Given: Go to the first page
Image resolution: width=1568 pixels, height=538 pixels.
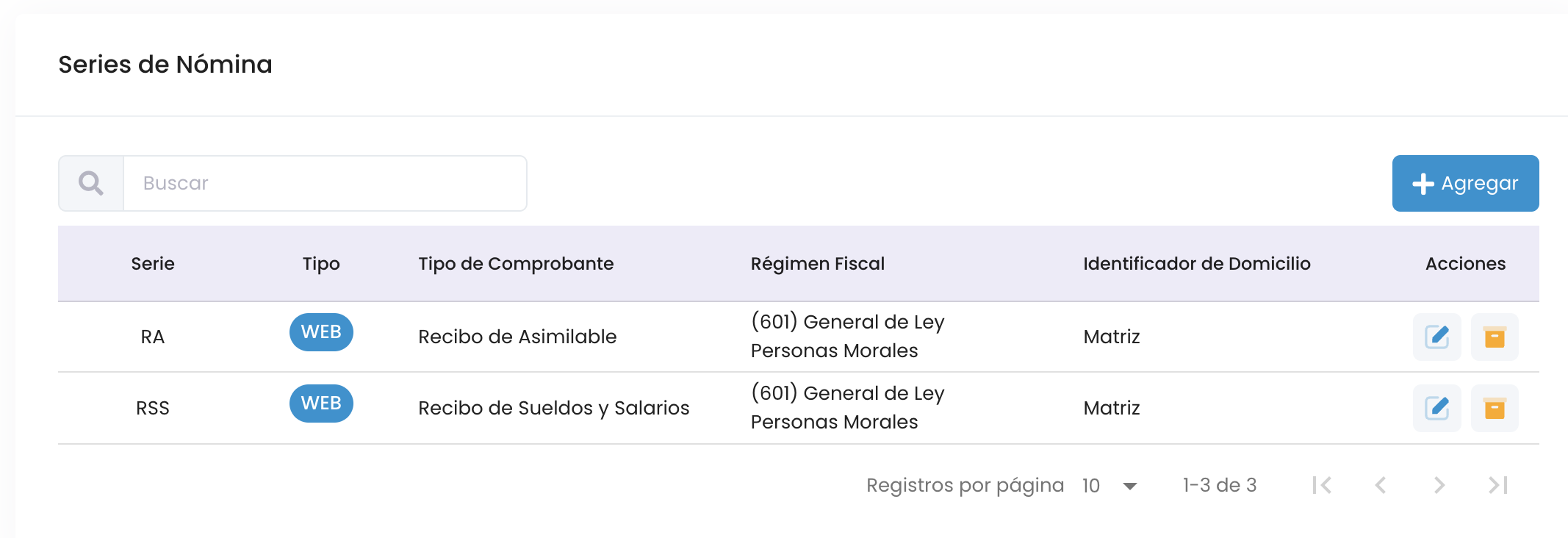Looking at the screenshot, I should click(x=1322, y=485).
